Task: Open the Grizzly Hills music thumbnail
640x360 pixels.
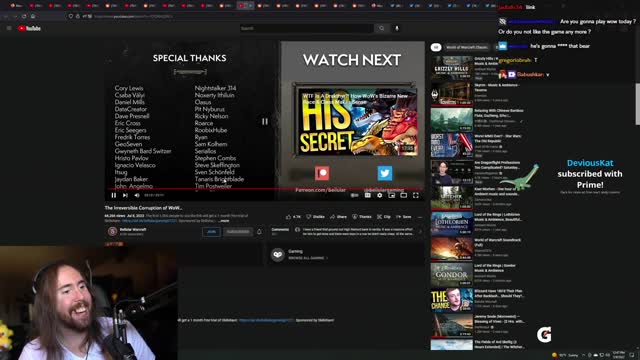Action: 451,67
